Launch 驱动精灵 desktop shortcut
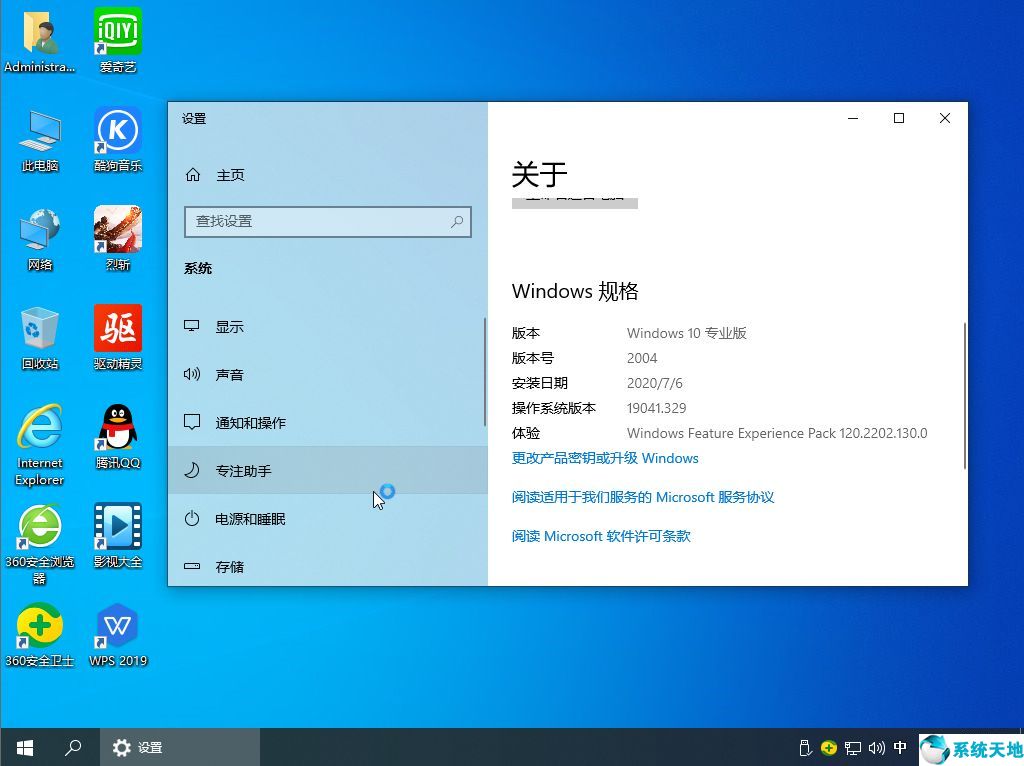 [x=118, y=338]
